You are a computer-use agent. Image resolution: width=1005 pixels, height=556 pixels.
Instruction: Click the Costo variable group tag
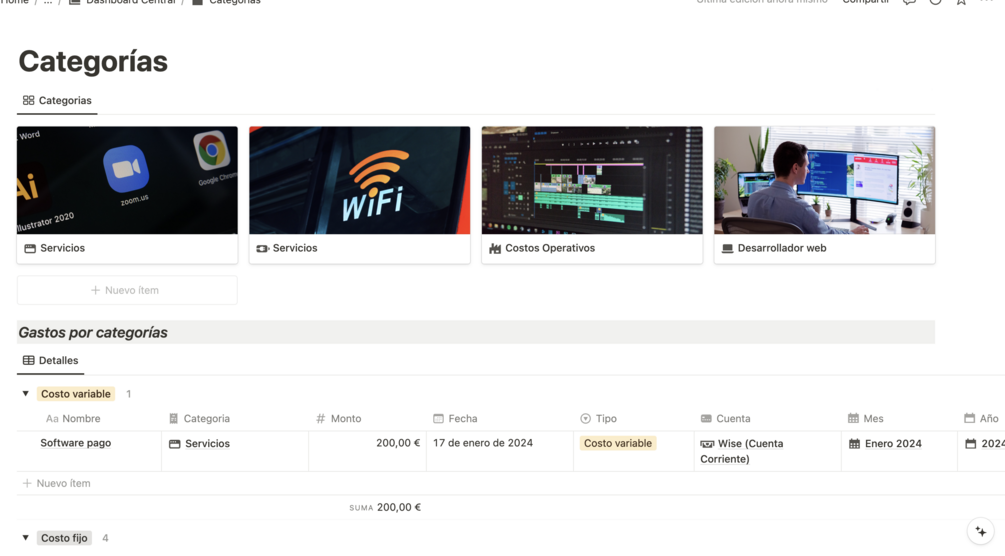point(76,394)
